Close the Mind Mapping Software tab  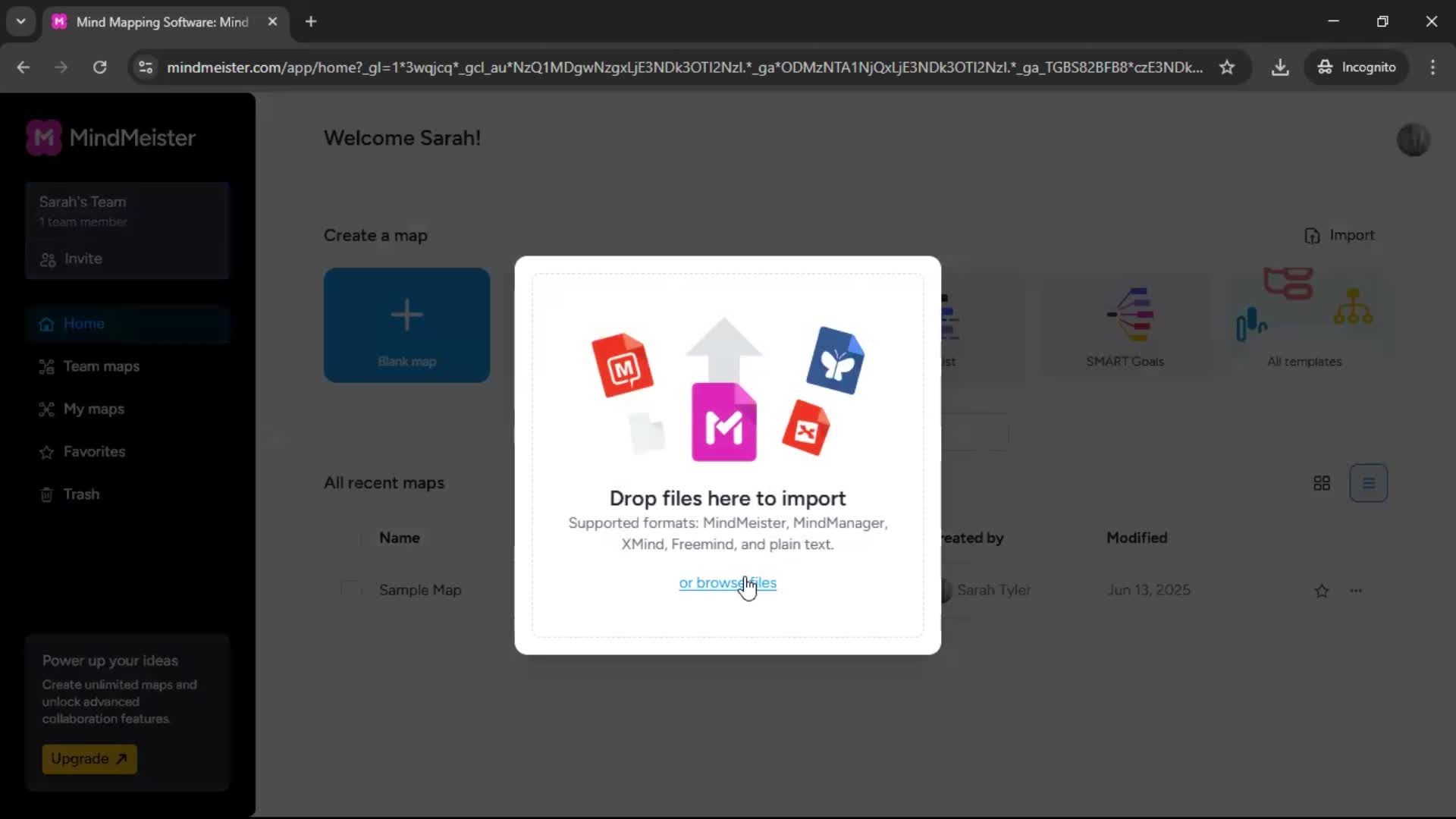tap(272, 22)
